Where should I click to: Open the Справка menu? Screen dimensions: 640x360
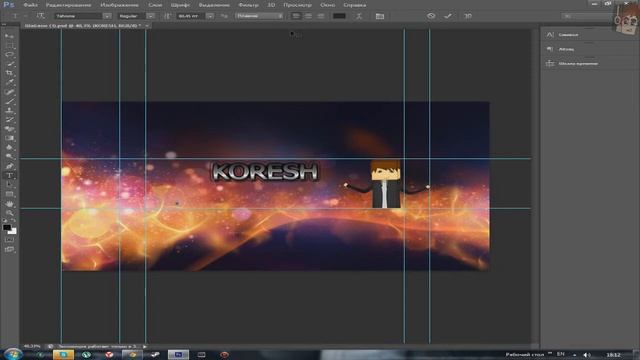(354, 5)
